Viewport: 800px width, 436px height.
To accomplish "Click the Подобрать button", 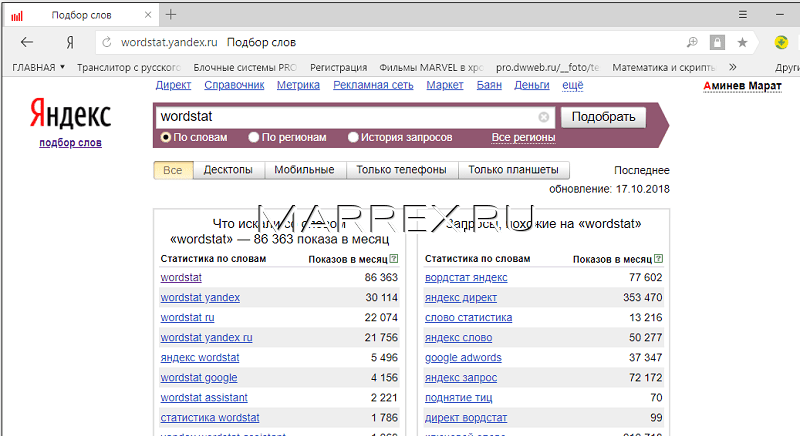I will 604,117.
